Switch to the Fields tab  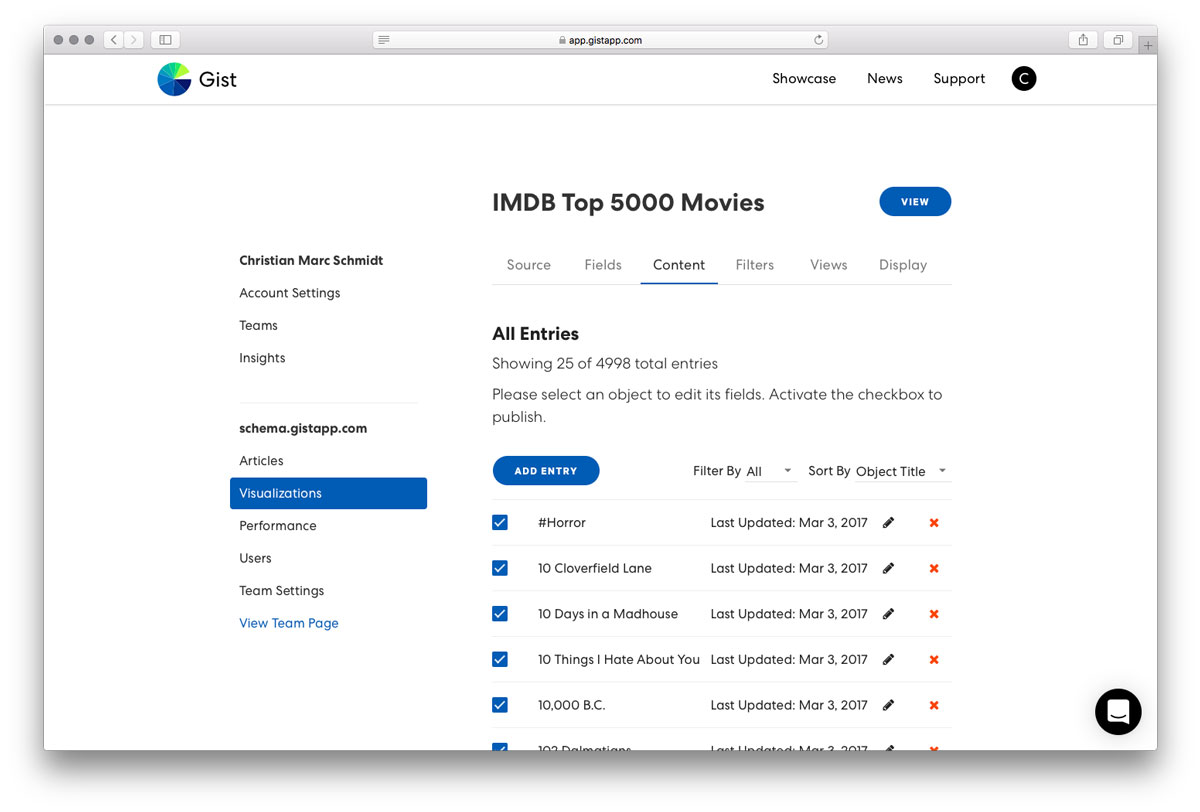point(603,265)
